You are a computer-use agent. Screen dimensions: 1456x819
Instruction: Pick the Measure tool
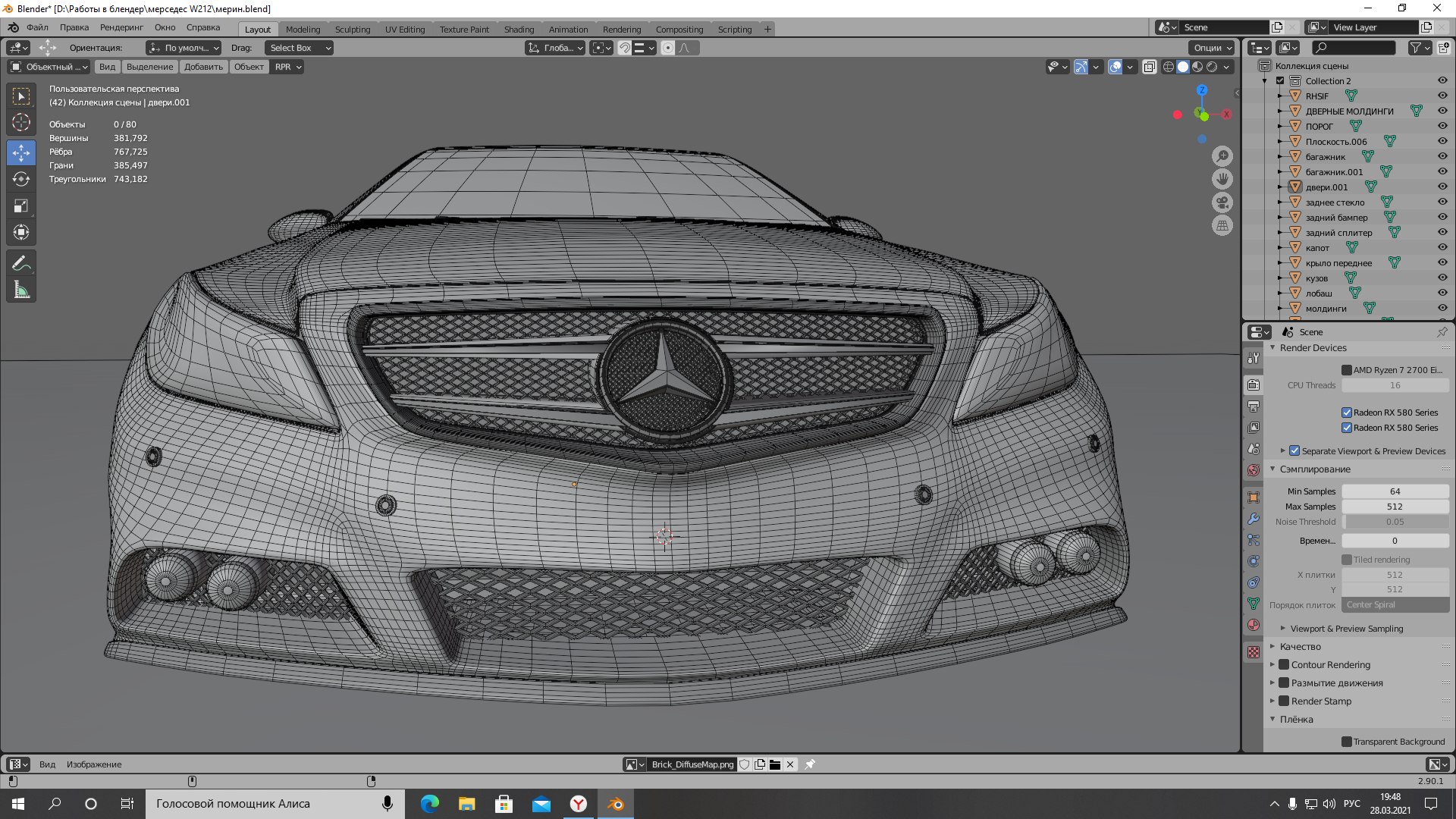point(21,290)
